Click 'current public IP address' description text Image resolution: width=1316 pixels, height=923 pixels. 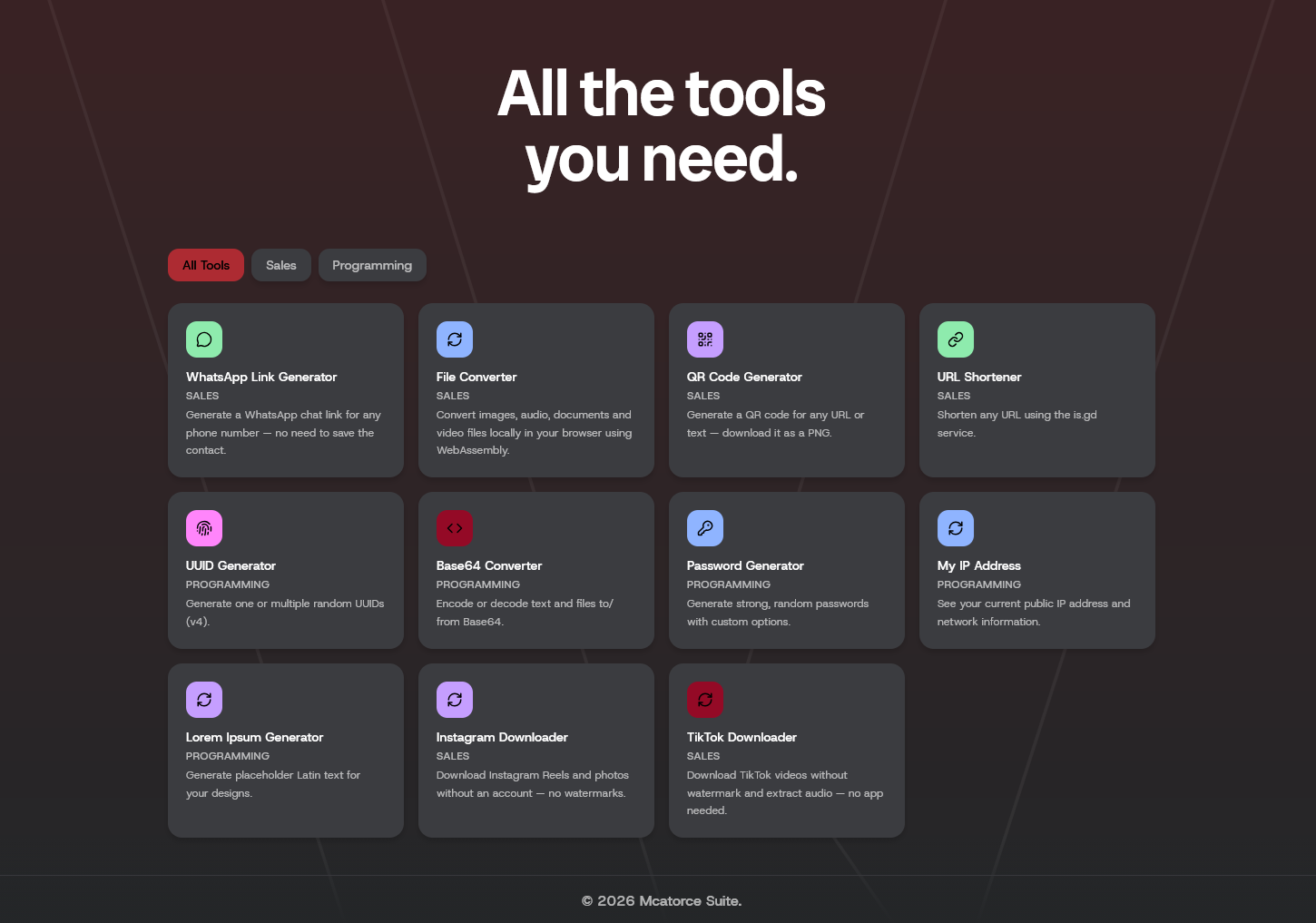click(x=1034, y=613)
